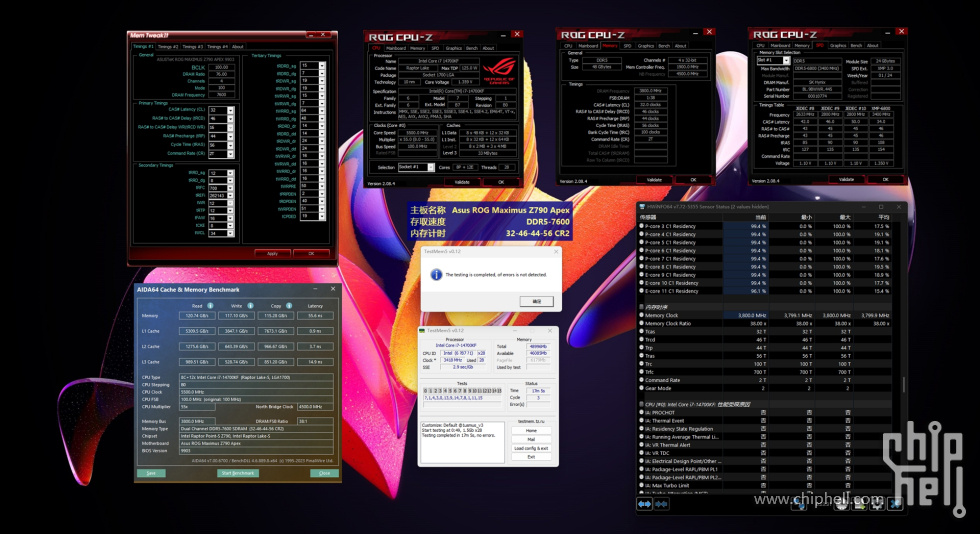
Task: Click the testmem.tz.ru link in TestMem5
Action: point(531,421)
